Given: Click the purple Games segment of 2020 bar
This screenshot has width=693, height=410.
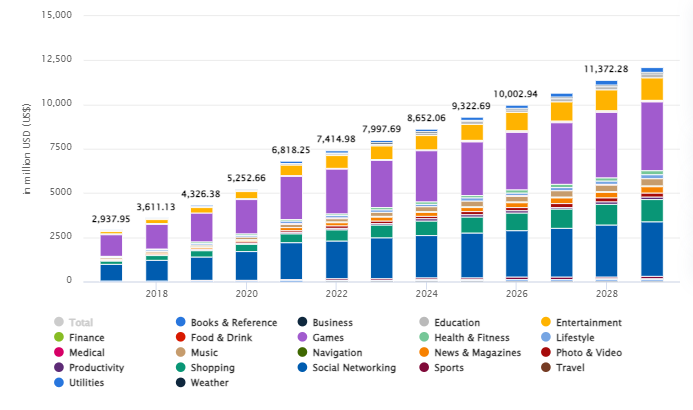Looking at the screenshot, I should tap(246, 216).
